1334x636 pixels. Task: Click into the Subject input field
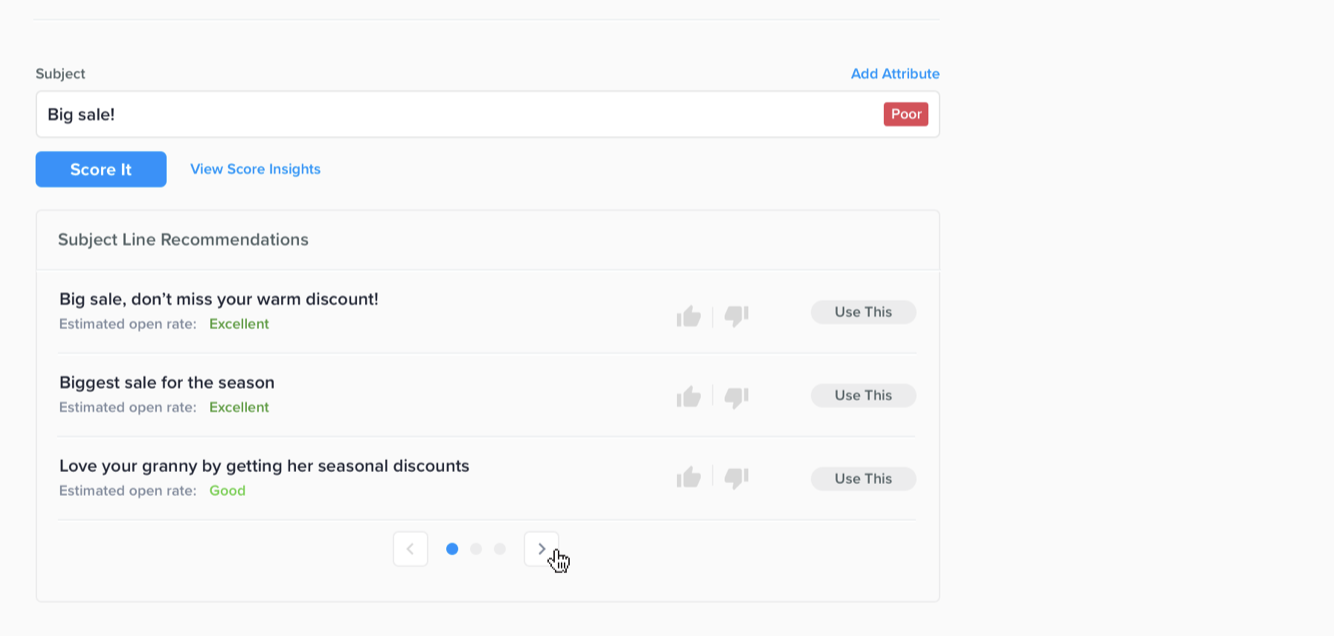(450, 114)
